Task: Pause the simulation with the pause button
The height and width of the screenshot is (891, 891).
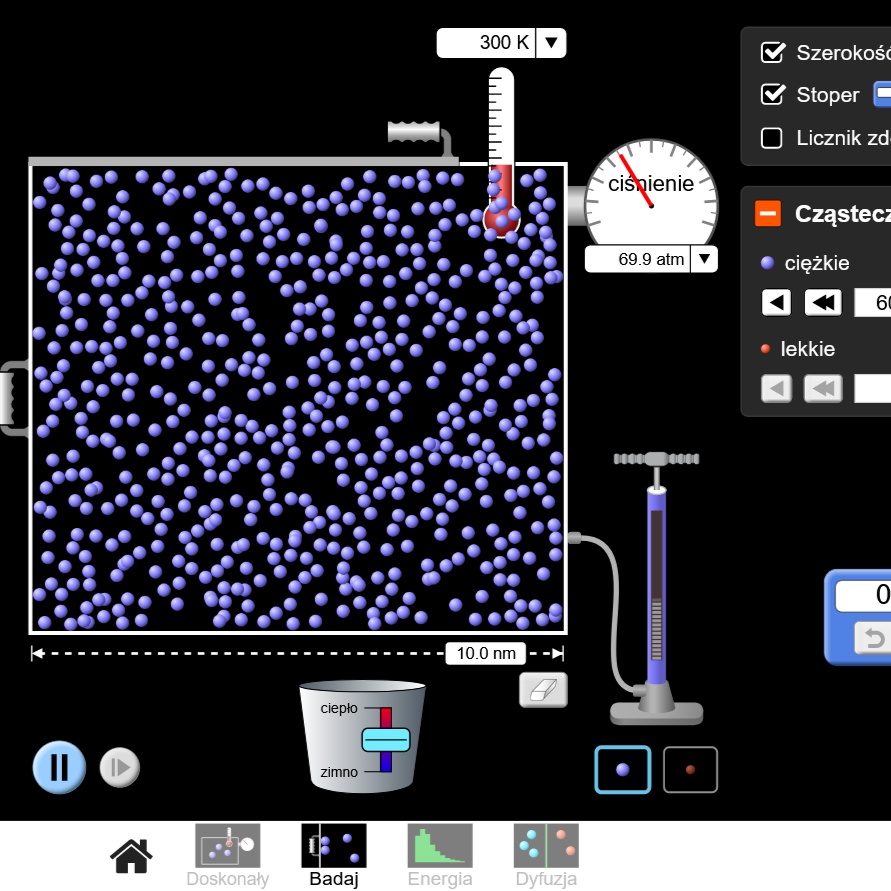Action: coord(59,767)
